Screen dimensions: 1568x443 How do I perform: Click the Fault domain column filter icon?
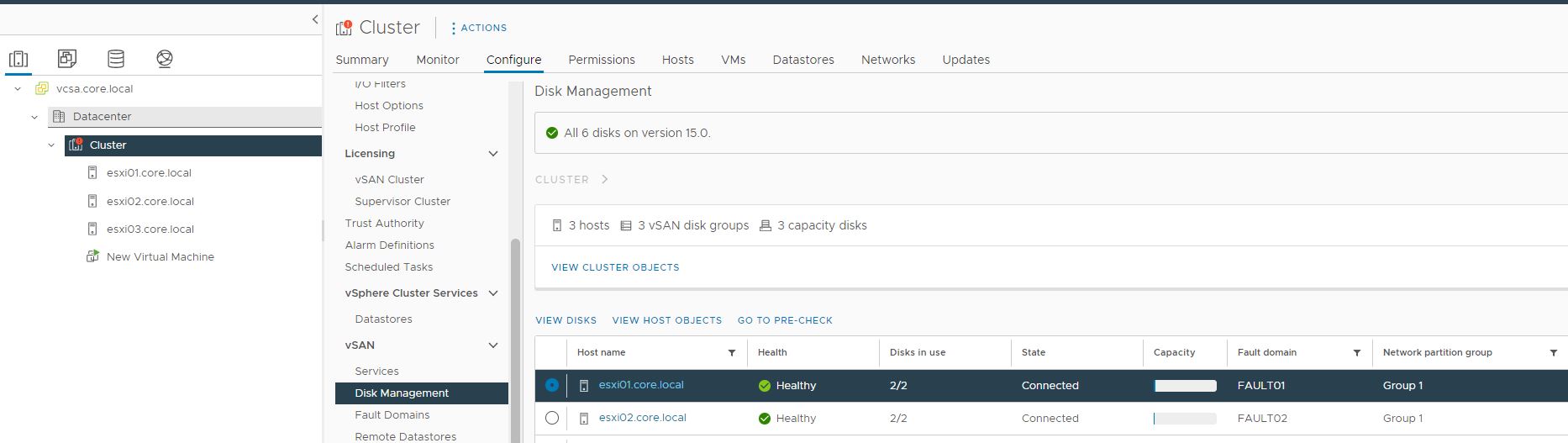[1357, 353]
